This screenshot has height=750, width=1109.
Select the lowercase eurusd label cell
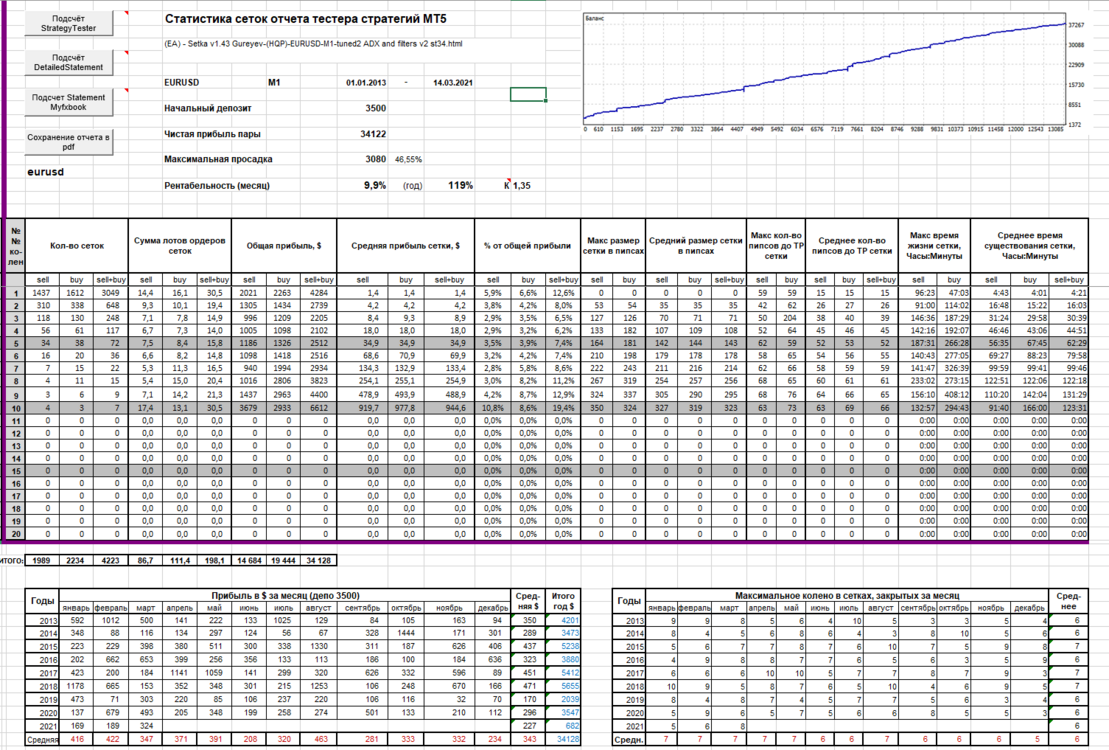point(45,172)
